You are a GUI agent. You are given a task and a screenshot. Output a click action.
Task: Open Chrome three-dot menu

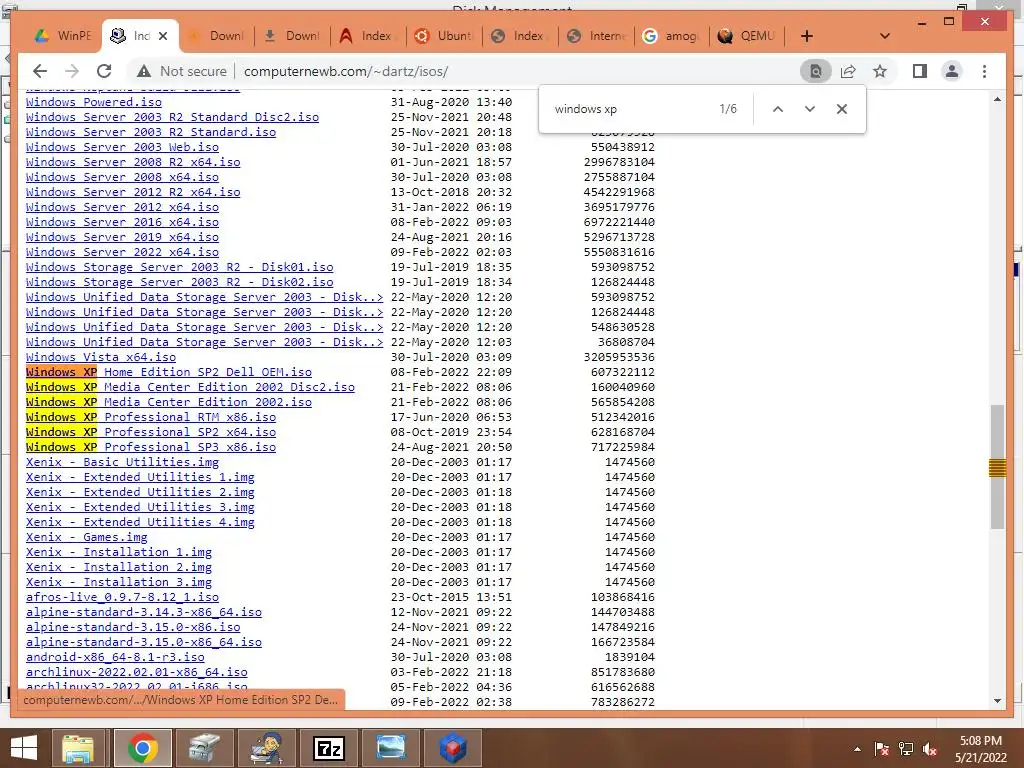pyautogui.click(x=984, y=71)
